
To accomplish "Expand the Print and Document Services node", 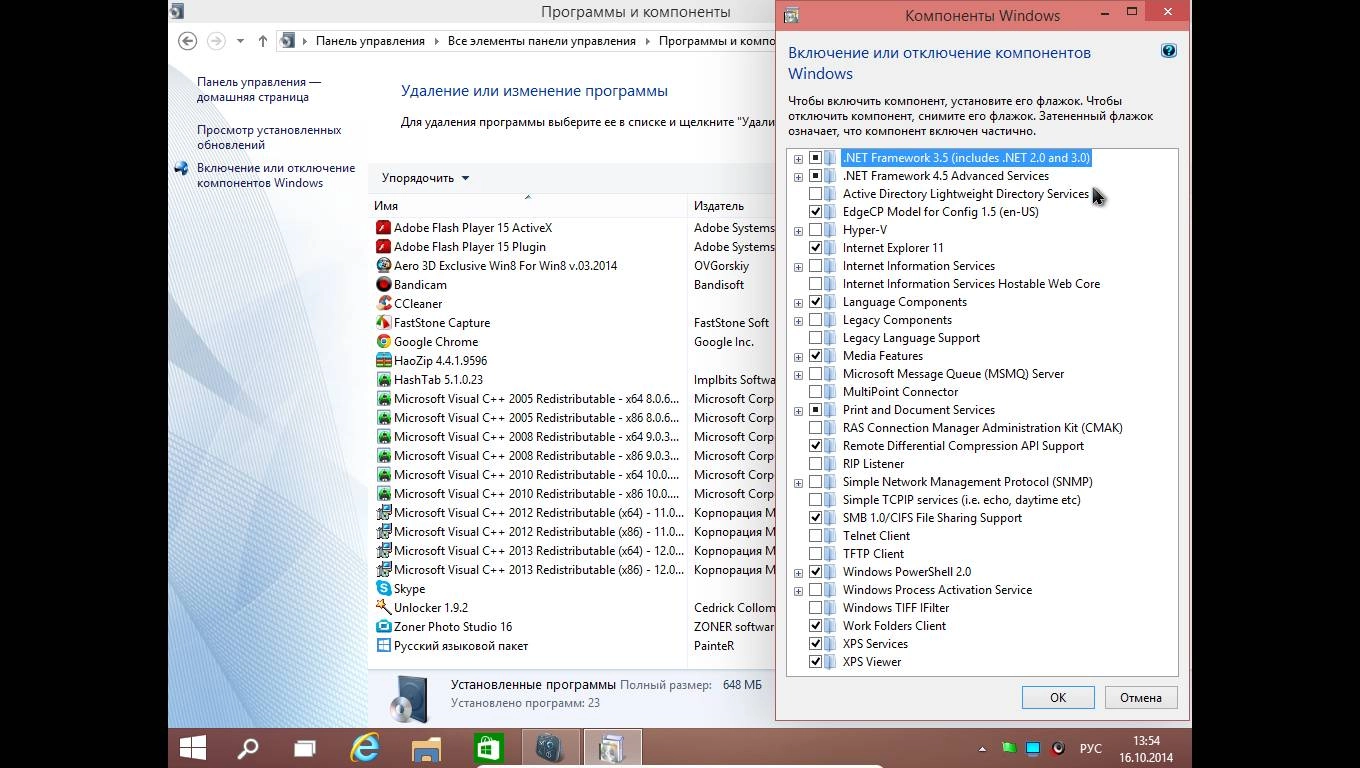I will click(x=798, y=411).
